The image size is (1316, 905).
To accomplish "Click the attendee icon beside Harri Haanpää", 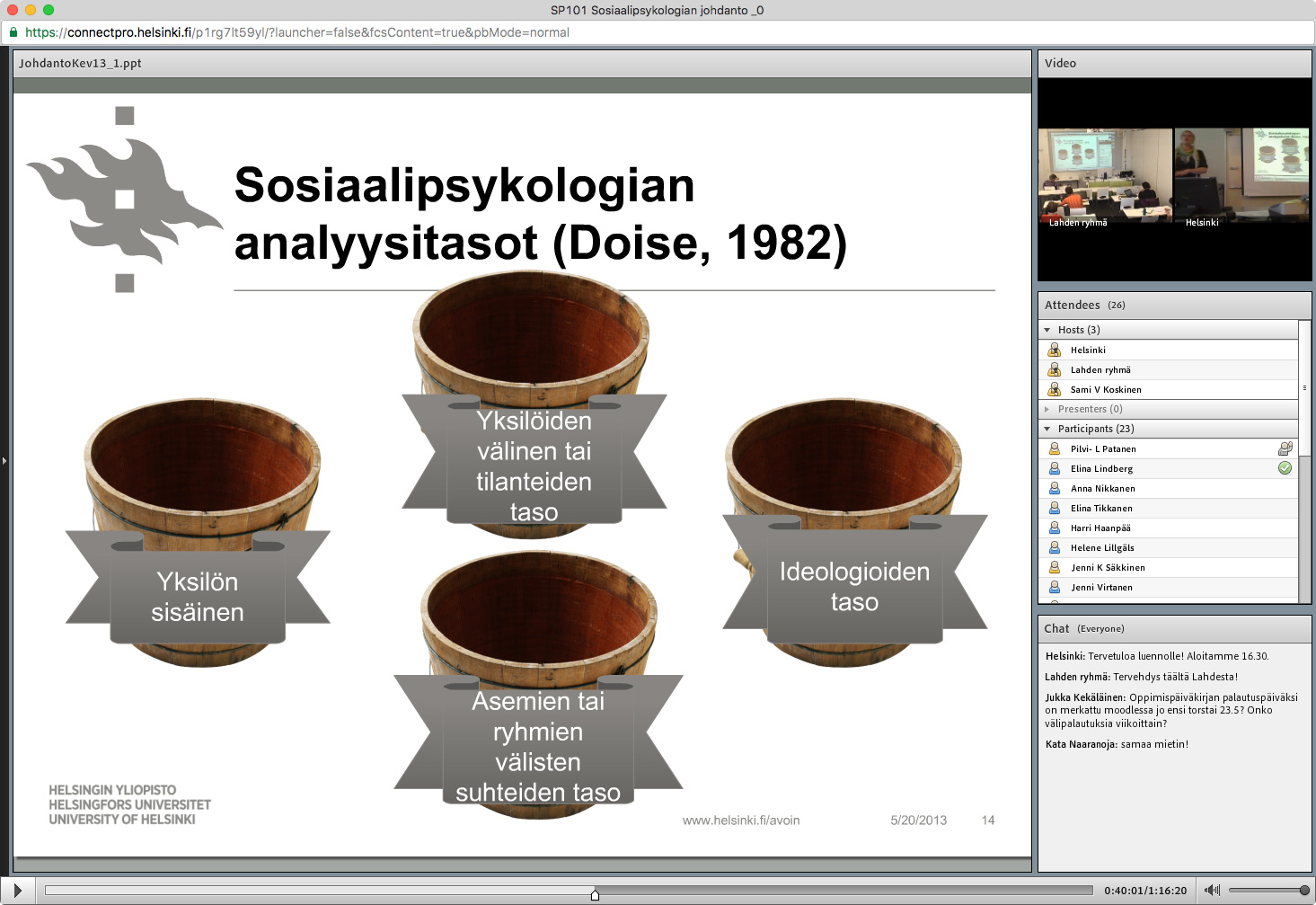I will (1053, 528).
